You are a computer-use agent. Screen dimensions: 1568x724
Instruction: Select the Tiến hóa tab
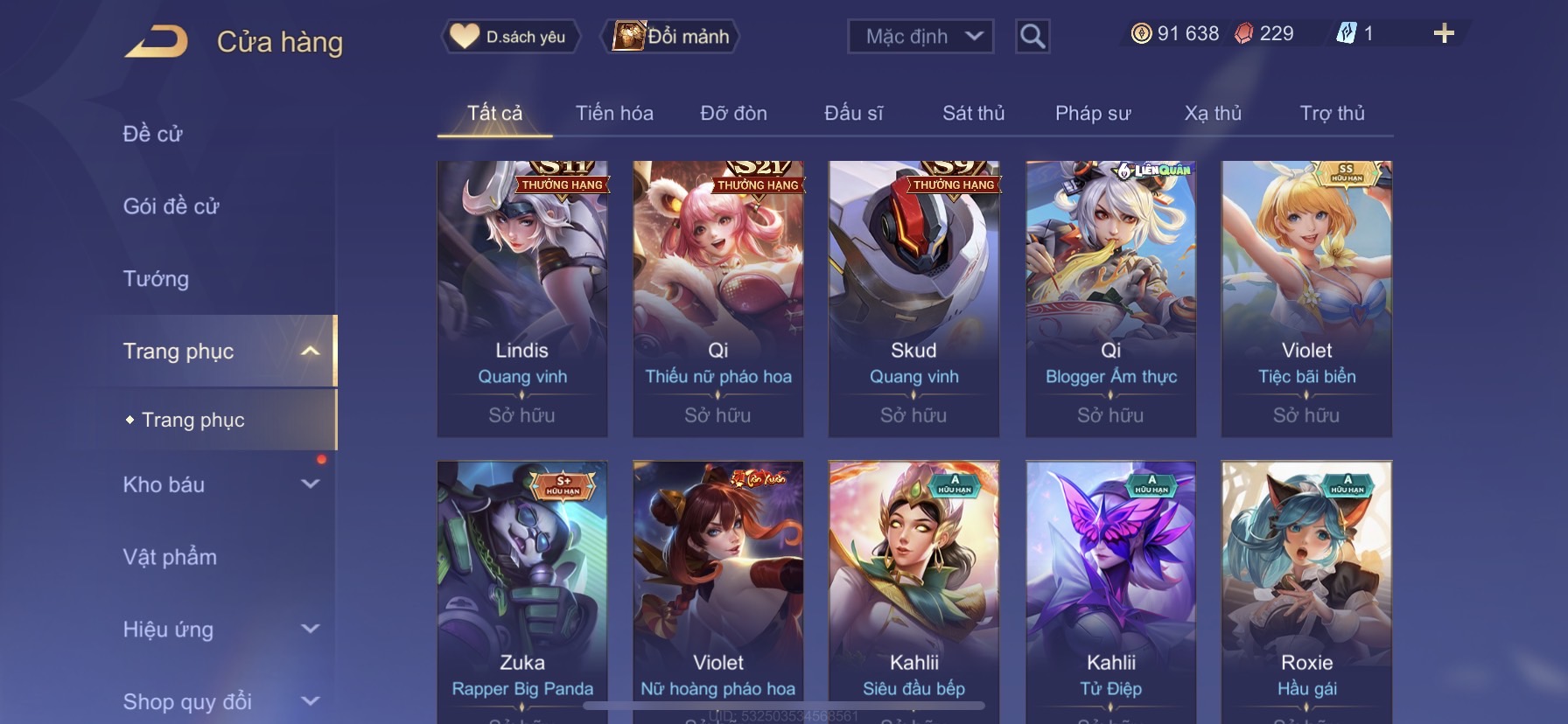[614, 113]
